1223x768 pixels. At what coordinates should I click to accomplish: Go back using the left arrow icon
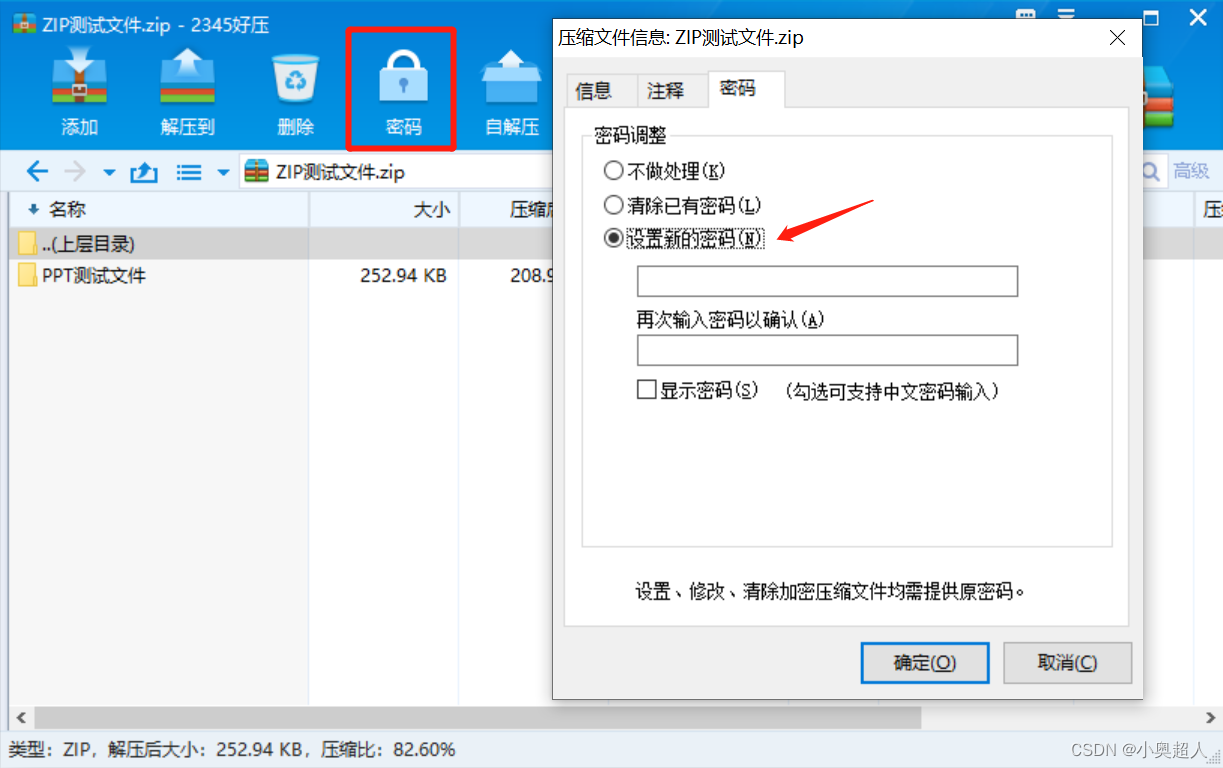pos(38,172)
